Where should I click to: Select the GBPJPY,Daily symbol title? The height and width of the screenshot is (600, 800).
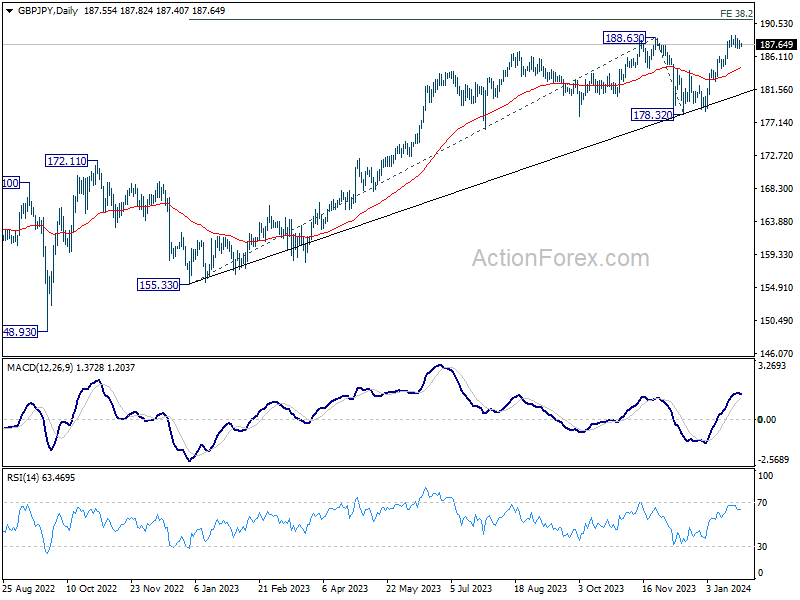click(x=47, y=11)
